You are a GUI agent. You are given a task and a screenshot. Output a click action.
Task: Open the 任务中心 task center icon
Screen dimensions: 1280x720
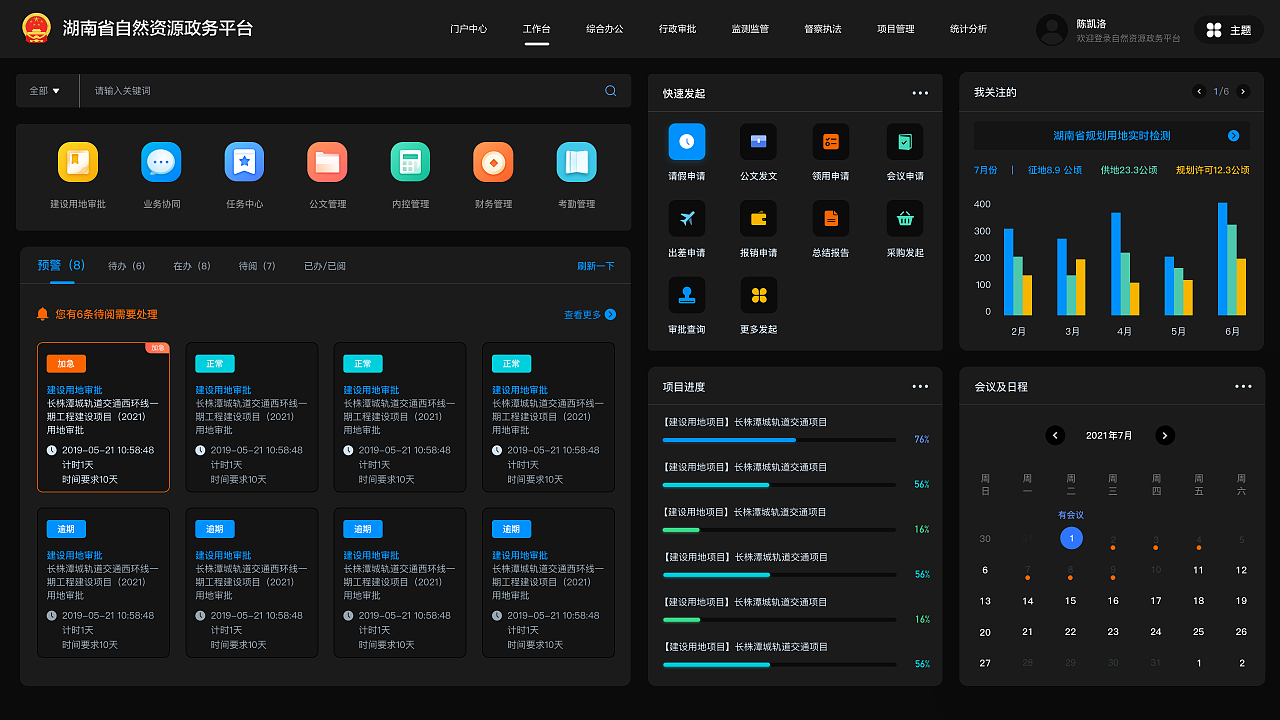coord(244,161)
